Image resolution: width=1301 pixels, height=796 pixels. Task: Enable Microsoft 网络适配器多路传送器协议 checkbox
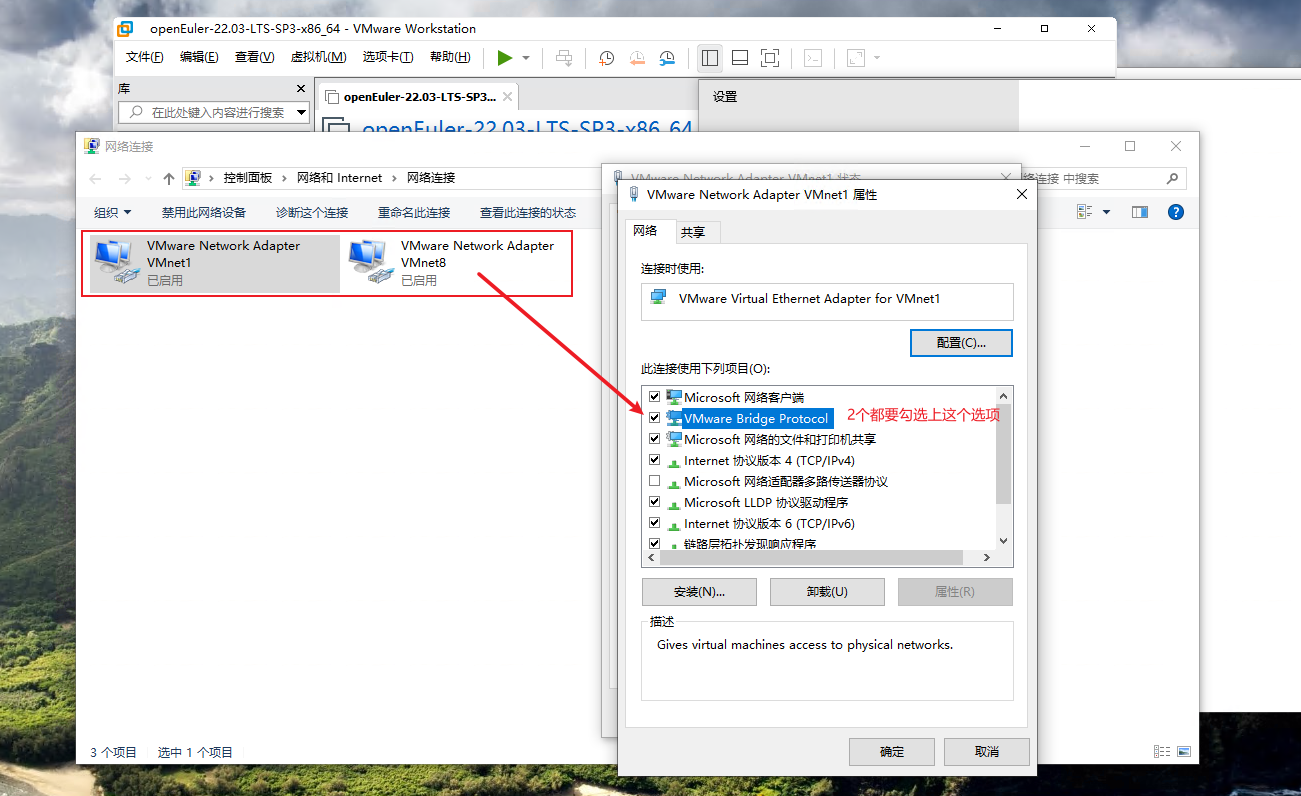655,481
